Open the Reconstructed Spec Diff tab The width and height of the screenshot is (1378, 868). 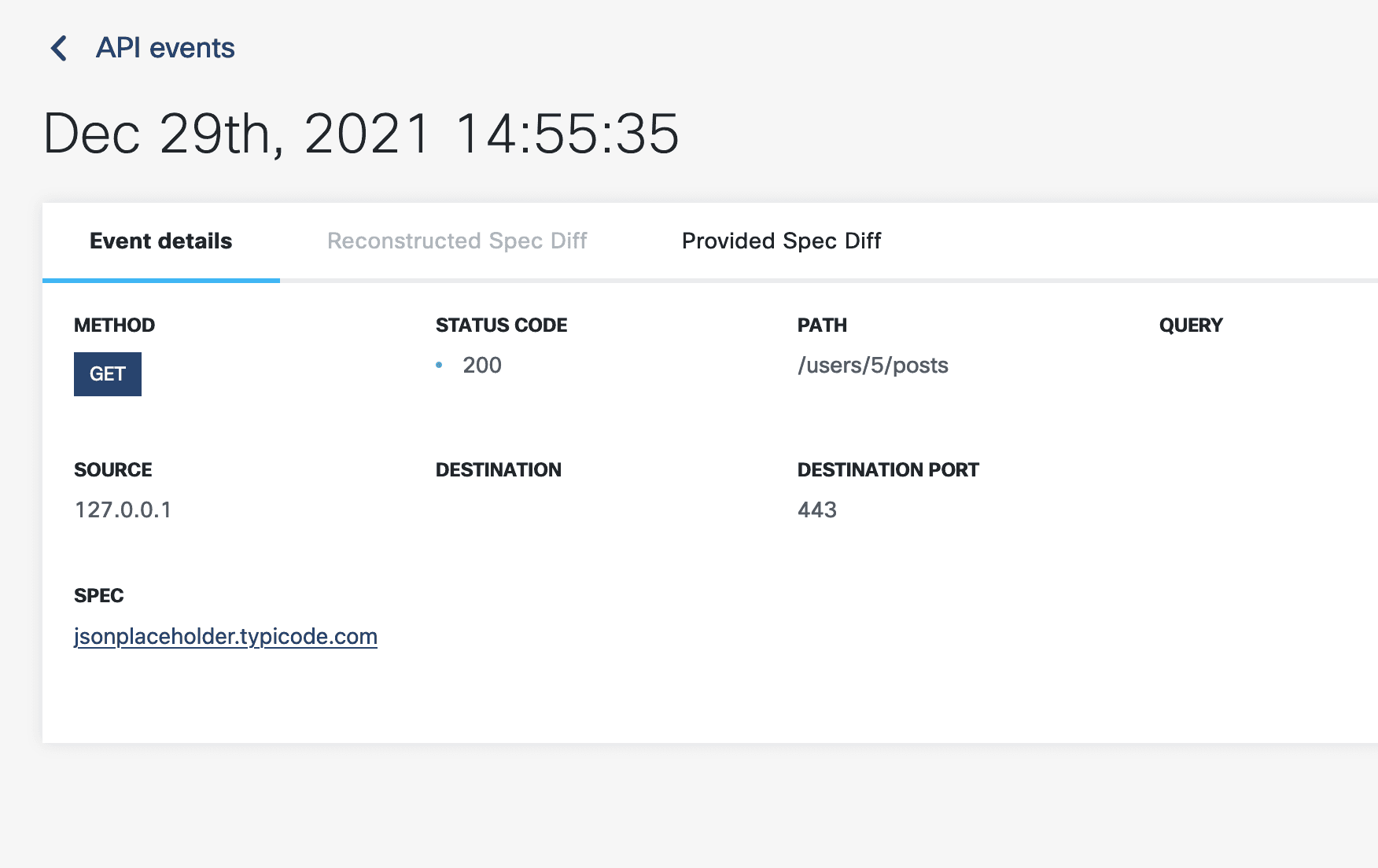pos(457,241)
